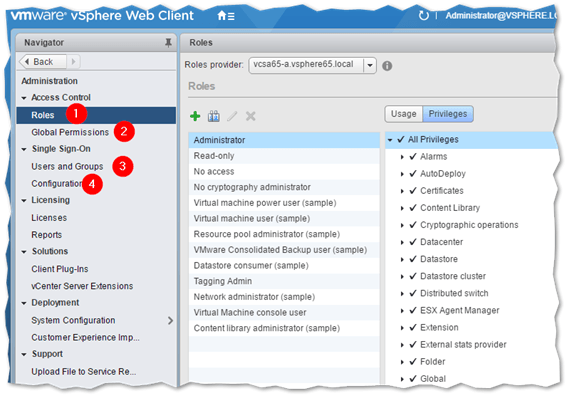The width and height of the screenshot is (567, 396).
Task: Open the Administrator@VSPHERE.LOCAL user menu
Action: tap(500, 16)
